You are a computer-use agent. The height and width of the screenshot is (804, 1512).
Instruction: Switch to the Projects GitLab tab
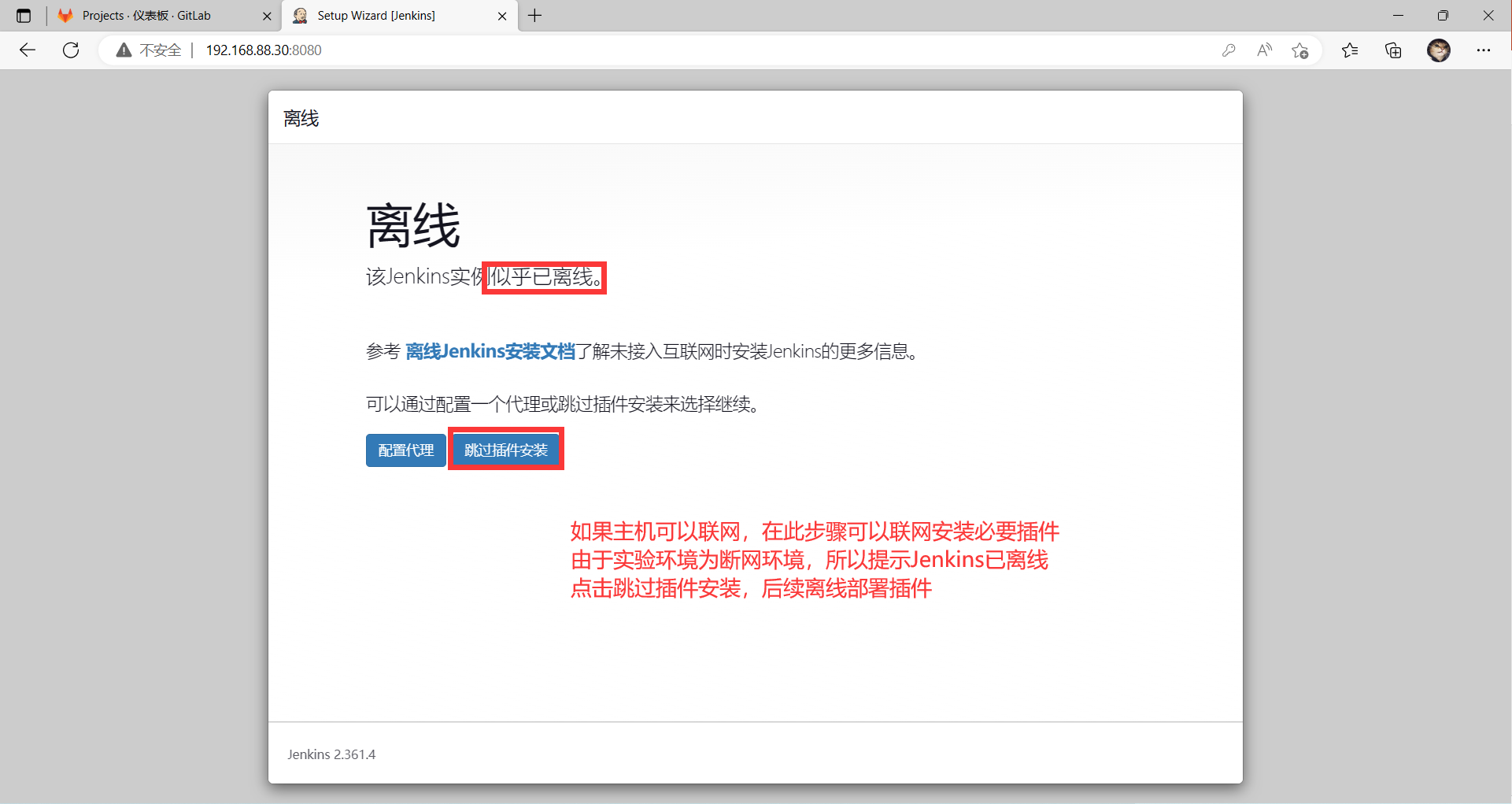[165, 16]
